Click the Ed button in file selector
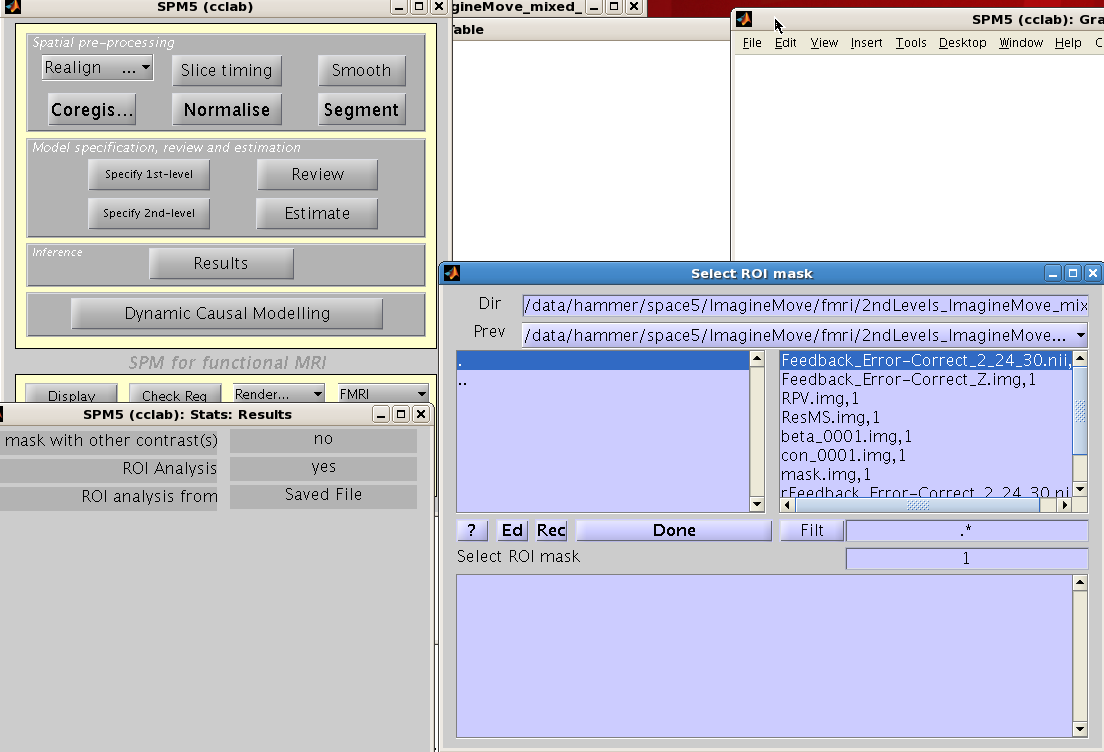Image resolution: width=1104 pixels, height=752 pixels. 512,530
